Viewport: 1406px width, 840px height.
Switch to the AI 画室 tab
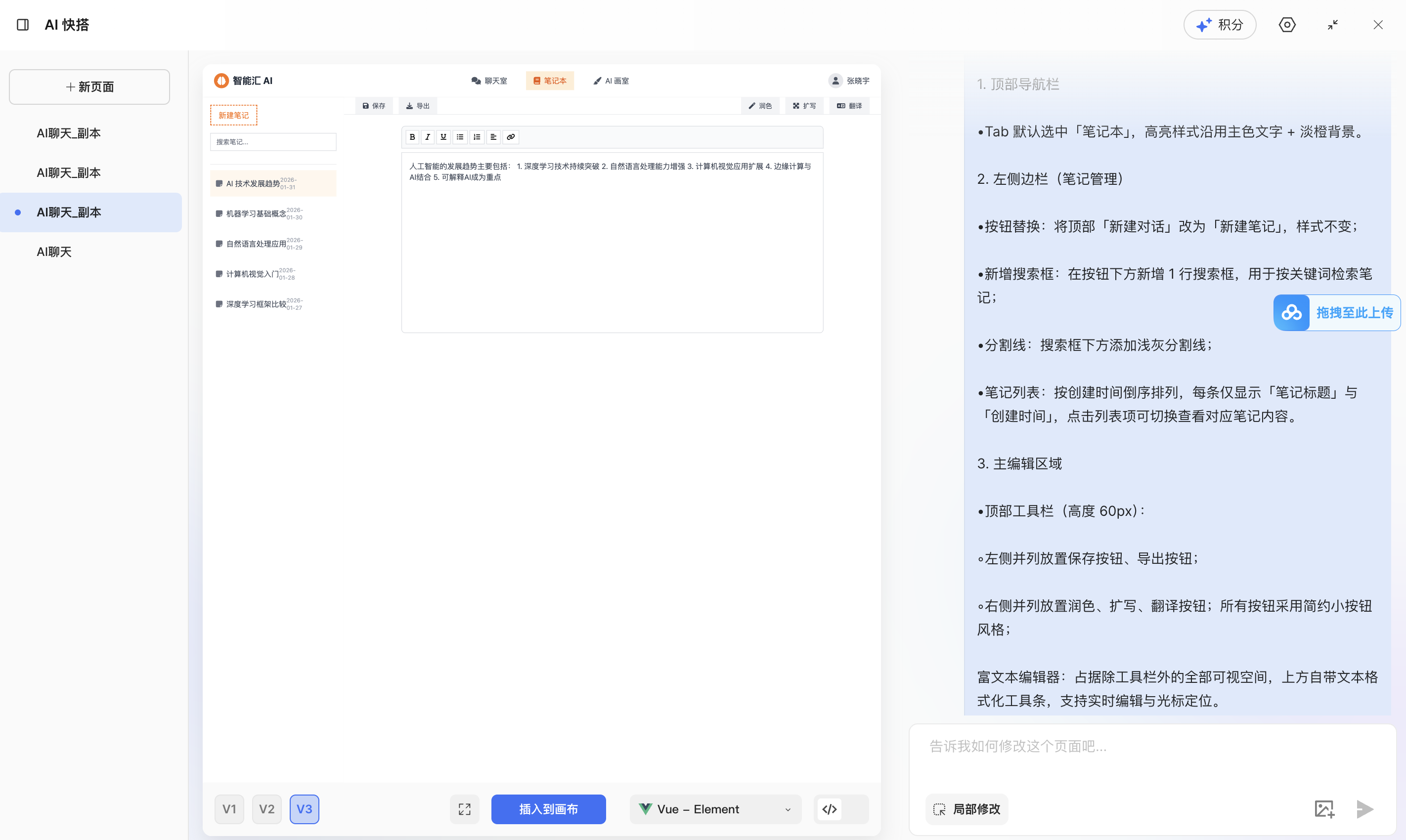click(611, 81)
